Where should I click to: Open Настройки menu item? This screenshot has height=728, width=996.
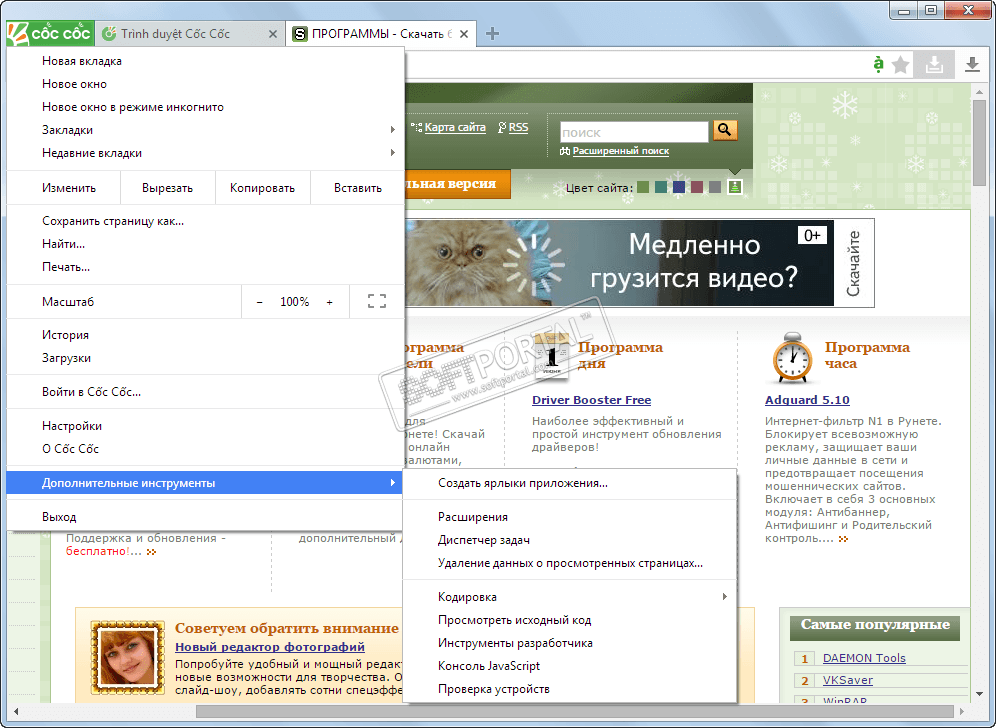point(205,426)
